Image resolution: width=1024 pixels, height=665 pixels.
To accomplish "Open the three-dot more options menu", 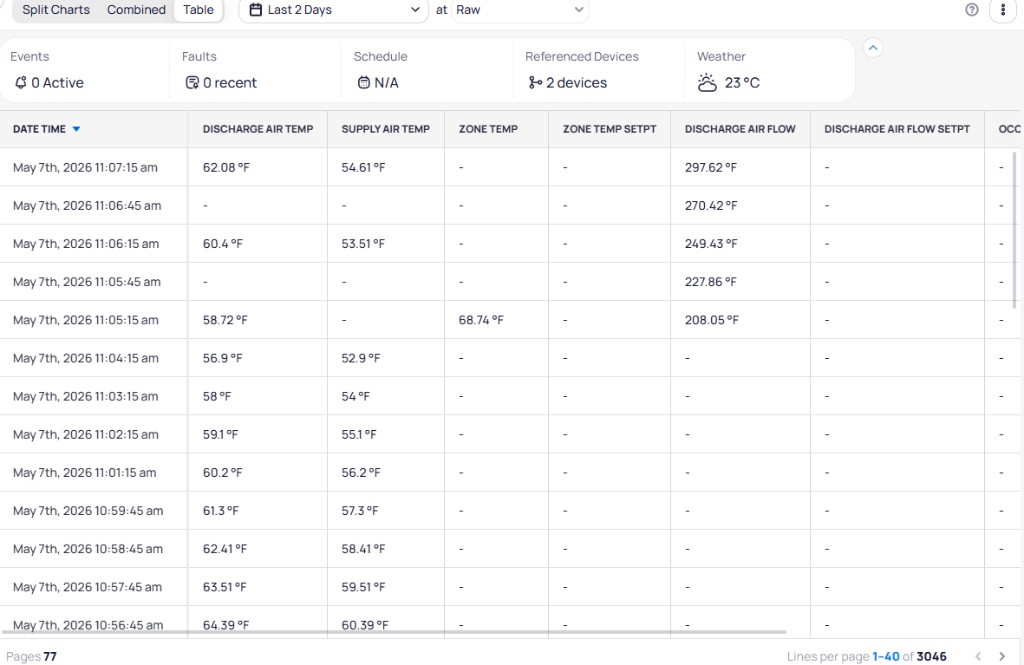I will click(1002, 10).
